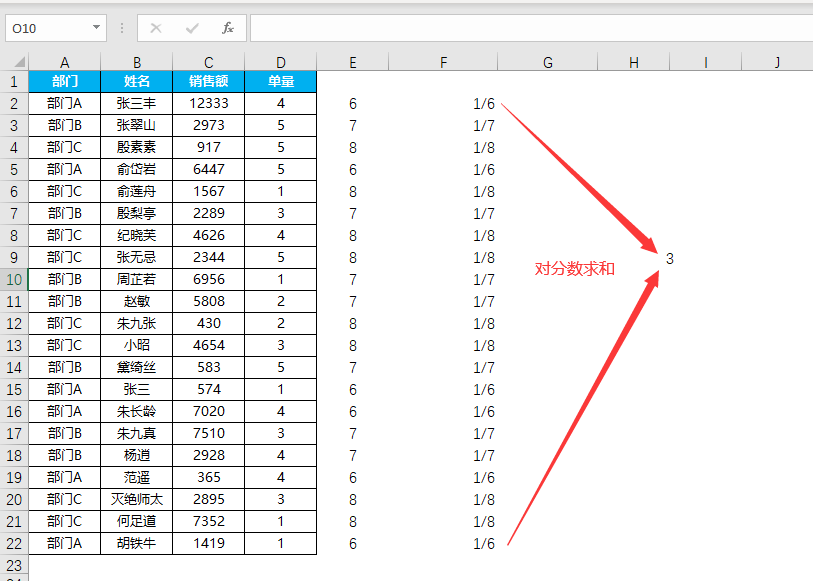Image resolution: width=813 pixels, height=581 pixels.
Task: Click the sum result cell showing 3
Action: pyautogui.click(x=669, y=259)
